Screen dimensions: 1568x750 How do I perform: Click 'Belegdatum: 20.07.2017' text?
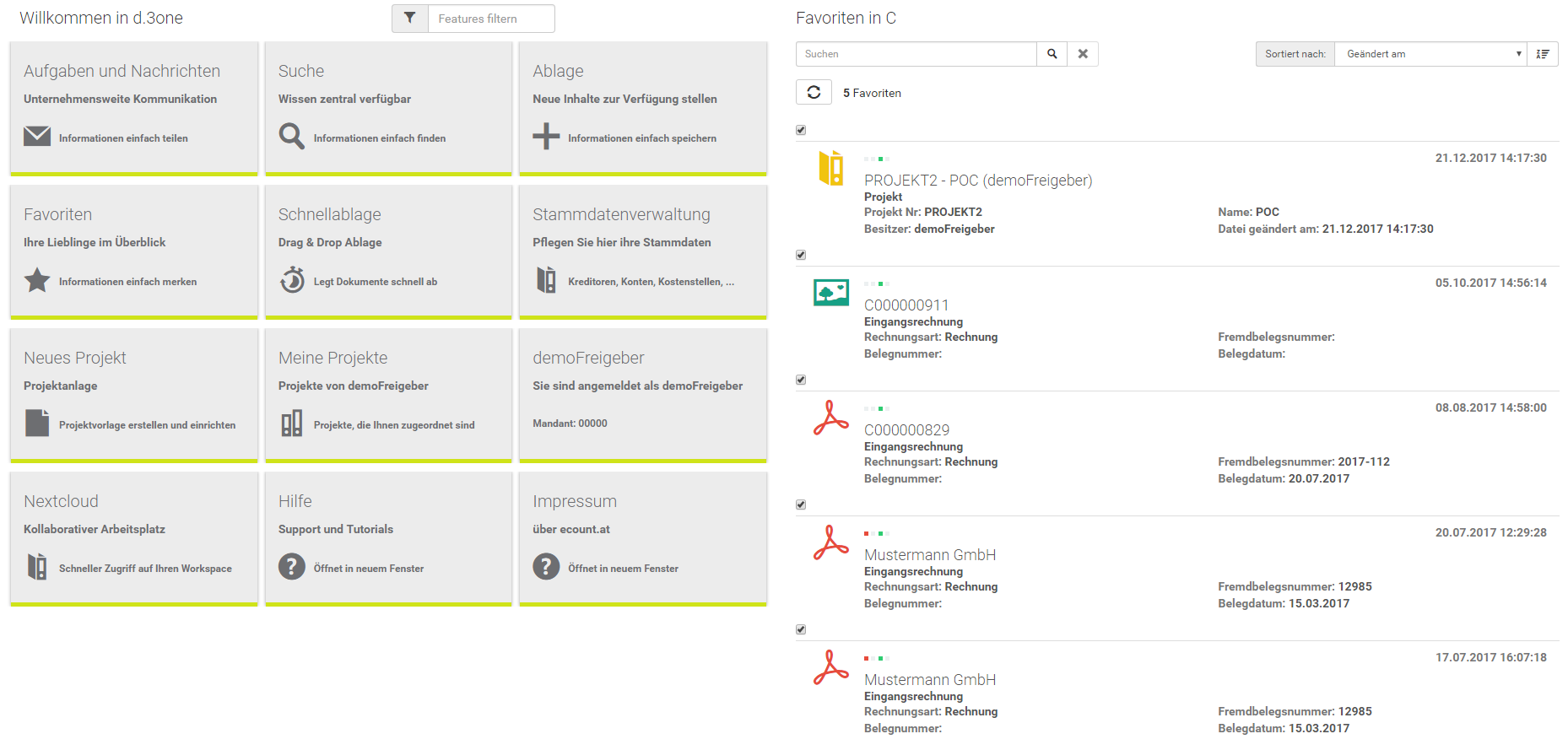1284,478
